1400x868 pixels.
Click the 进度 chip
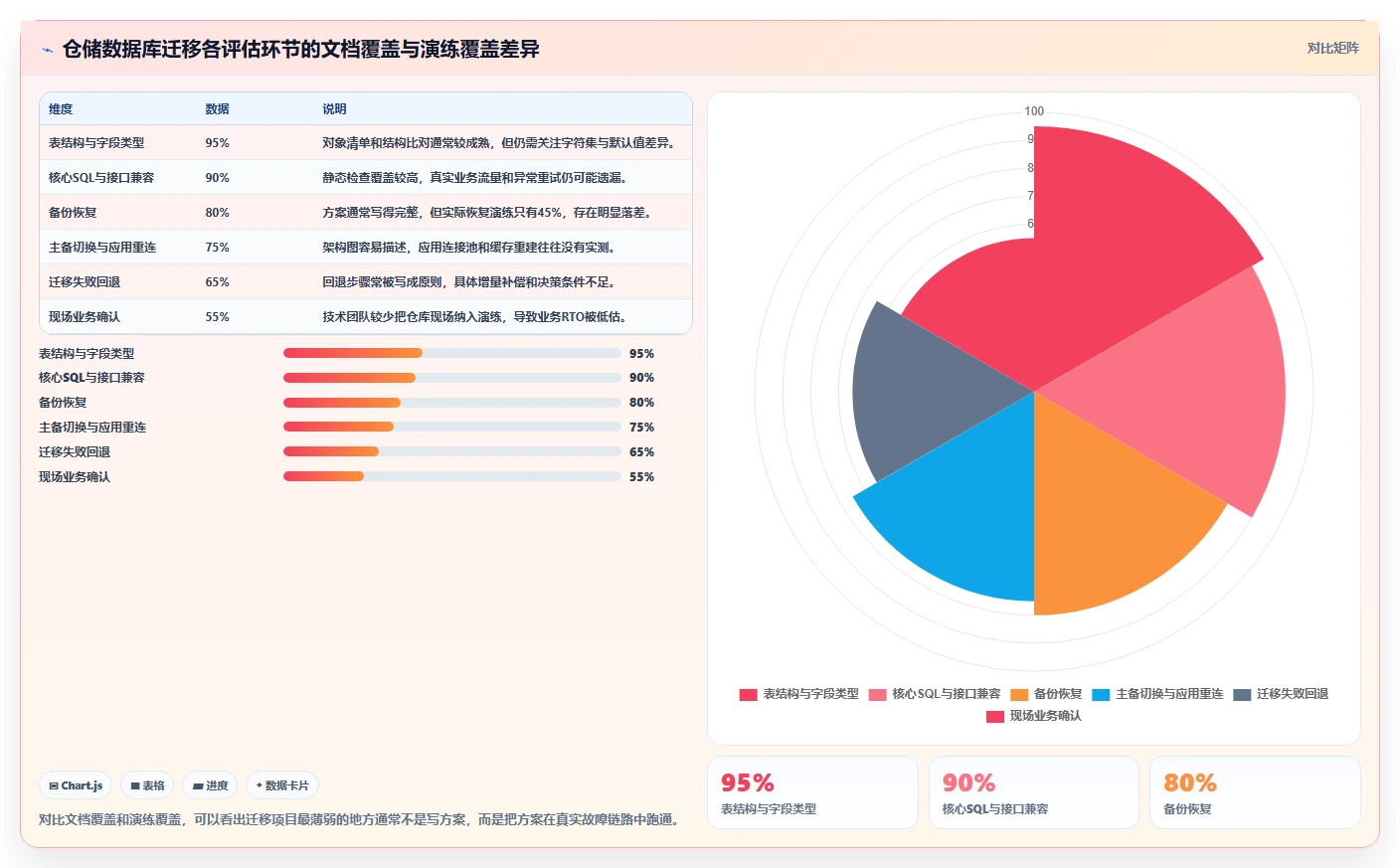(210, 785)
